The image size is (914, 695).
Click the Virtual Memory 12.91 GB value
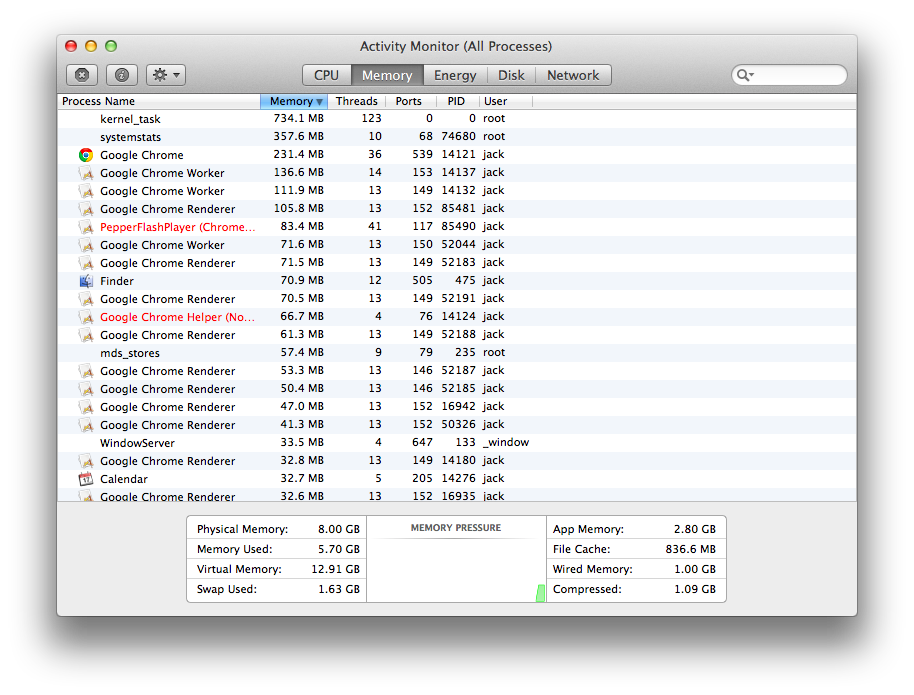click(335, 569)
